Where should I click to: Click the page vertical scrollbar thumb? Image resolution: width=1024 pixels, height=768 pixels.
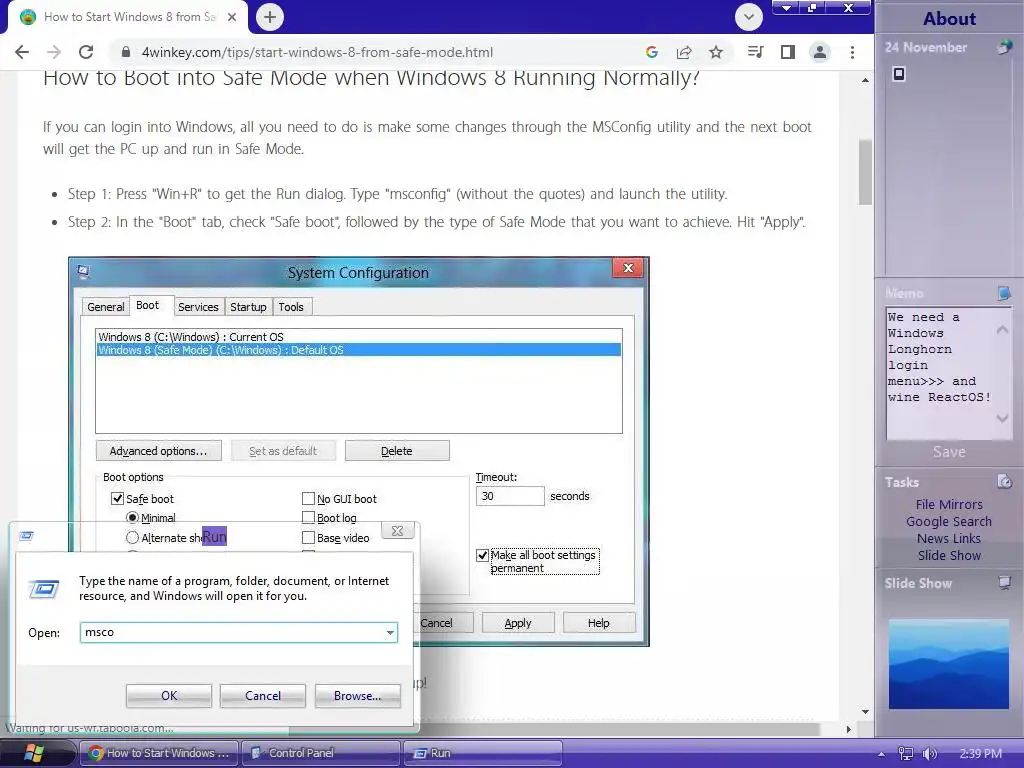(x=865, y=172)
